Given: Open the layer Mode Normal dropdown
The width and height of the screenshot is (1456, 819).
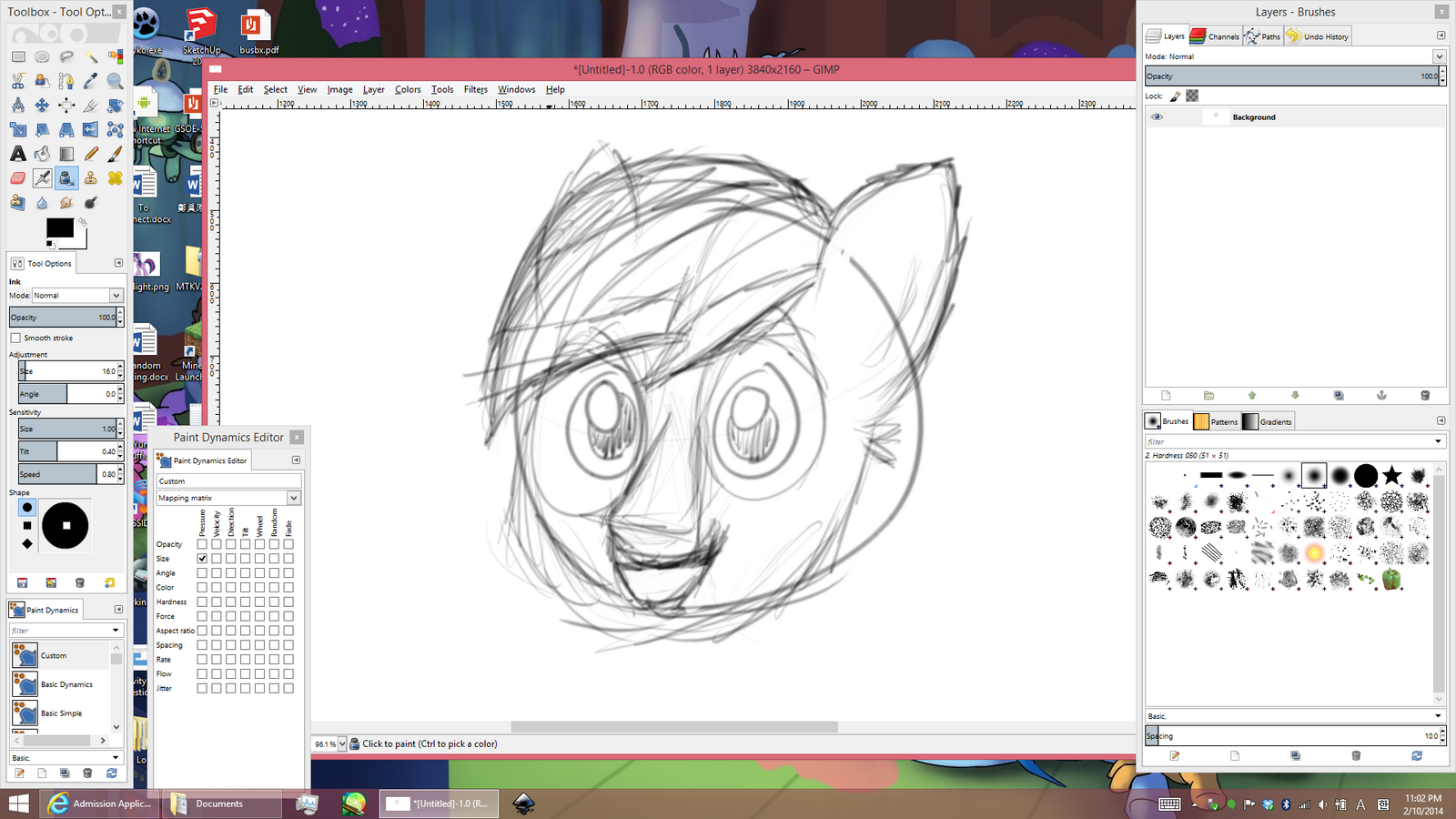Looking at the screenshot, I should coord(1439,56).
